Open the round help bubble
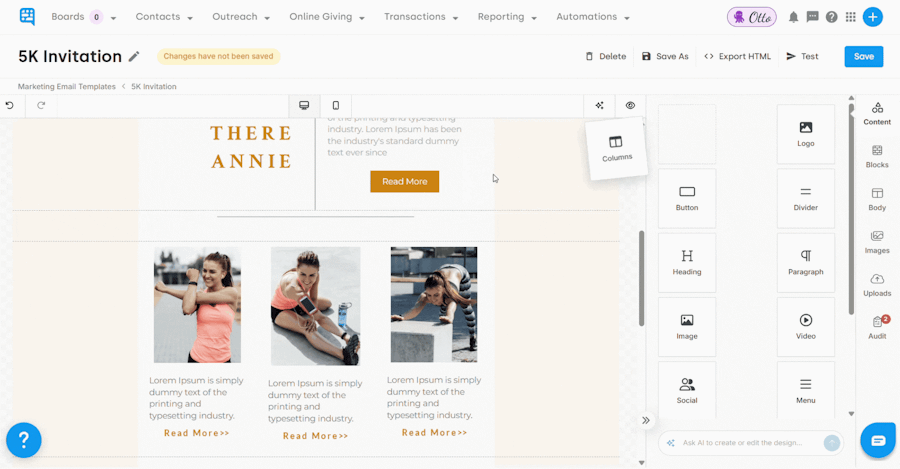900x469 pixels. [x=24, y=440]
